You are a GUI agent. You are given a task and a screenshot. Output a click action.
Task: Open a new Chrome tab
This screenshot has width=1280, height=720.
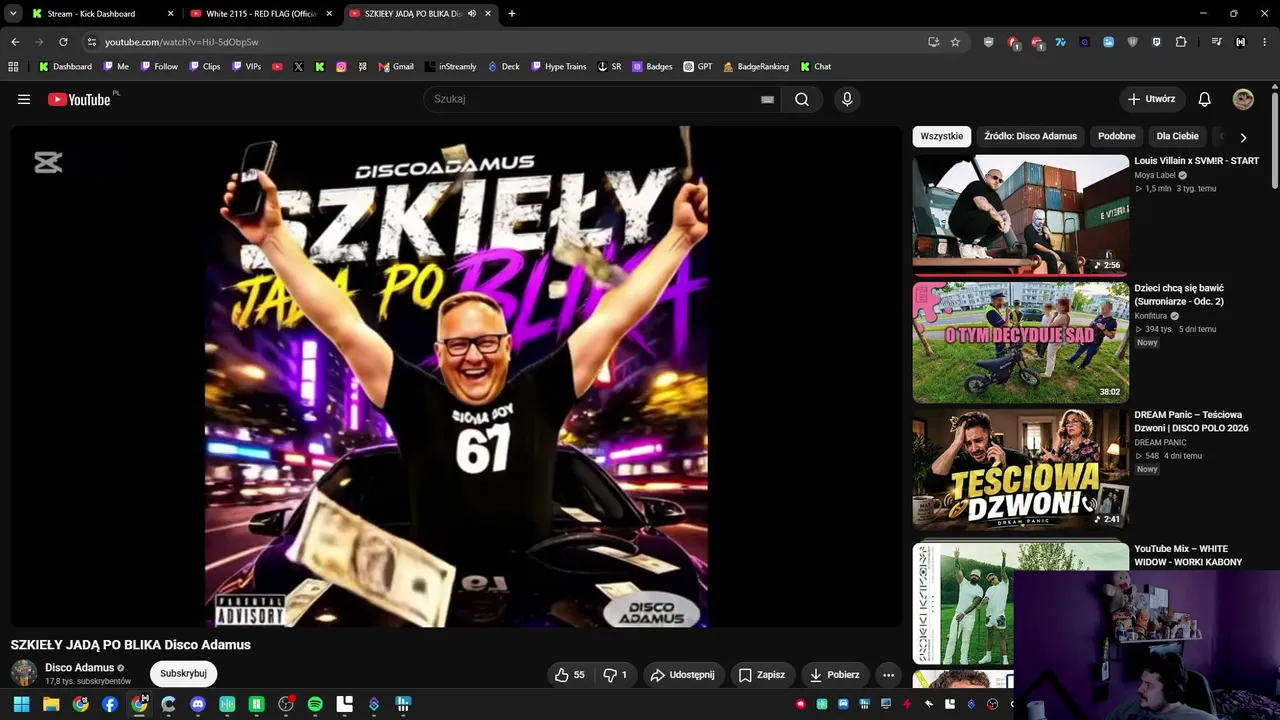click(512, 14)
